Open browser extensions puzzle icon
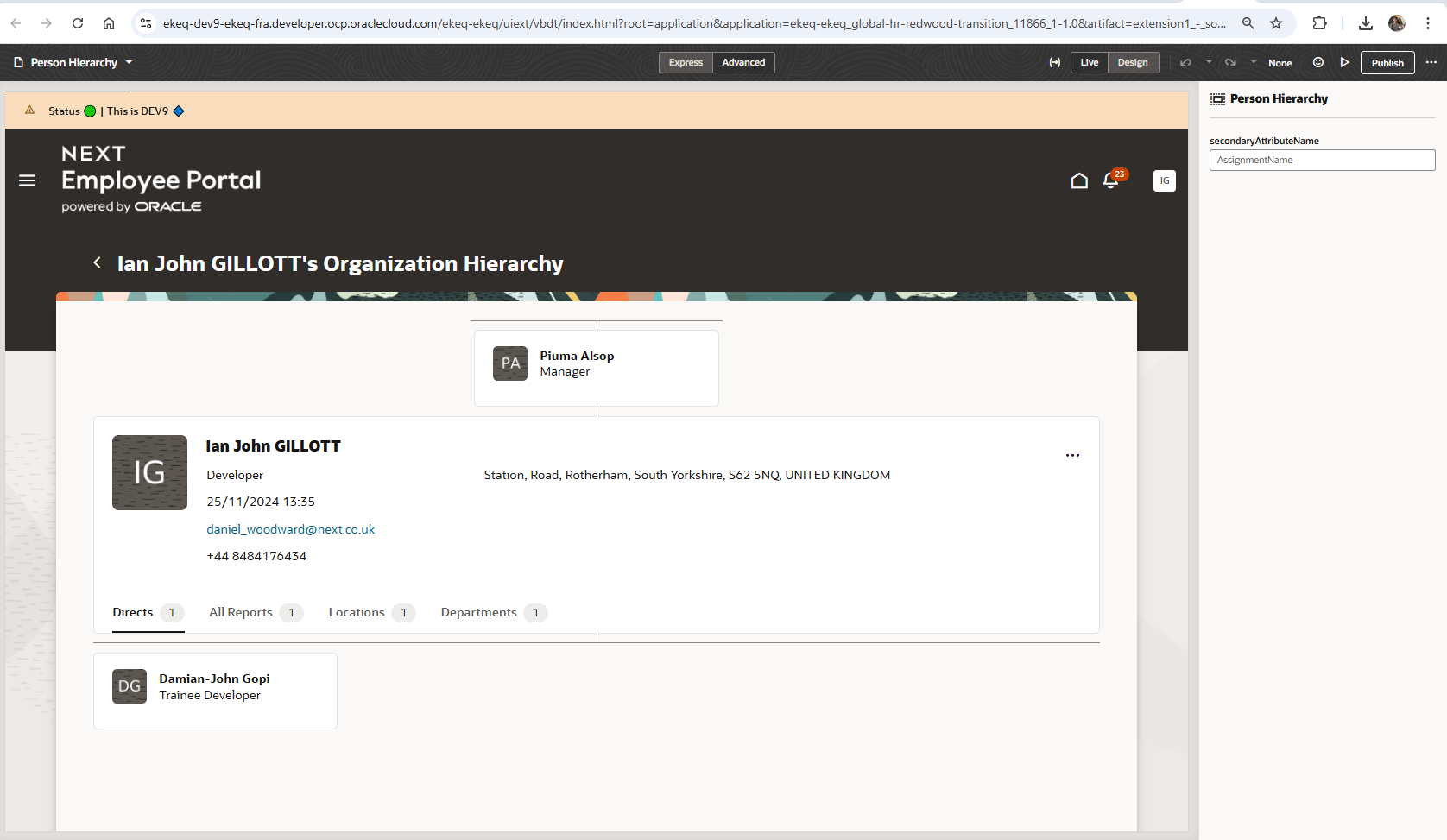 coord(1319,23)
